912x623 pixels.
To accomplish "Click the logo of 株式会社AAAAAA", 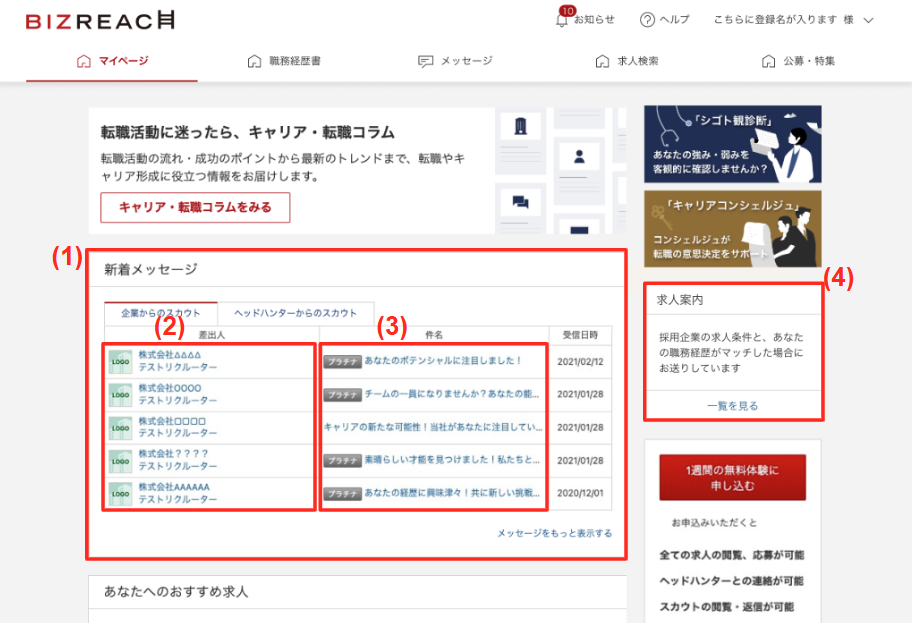I will click(x=120, y=493).
